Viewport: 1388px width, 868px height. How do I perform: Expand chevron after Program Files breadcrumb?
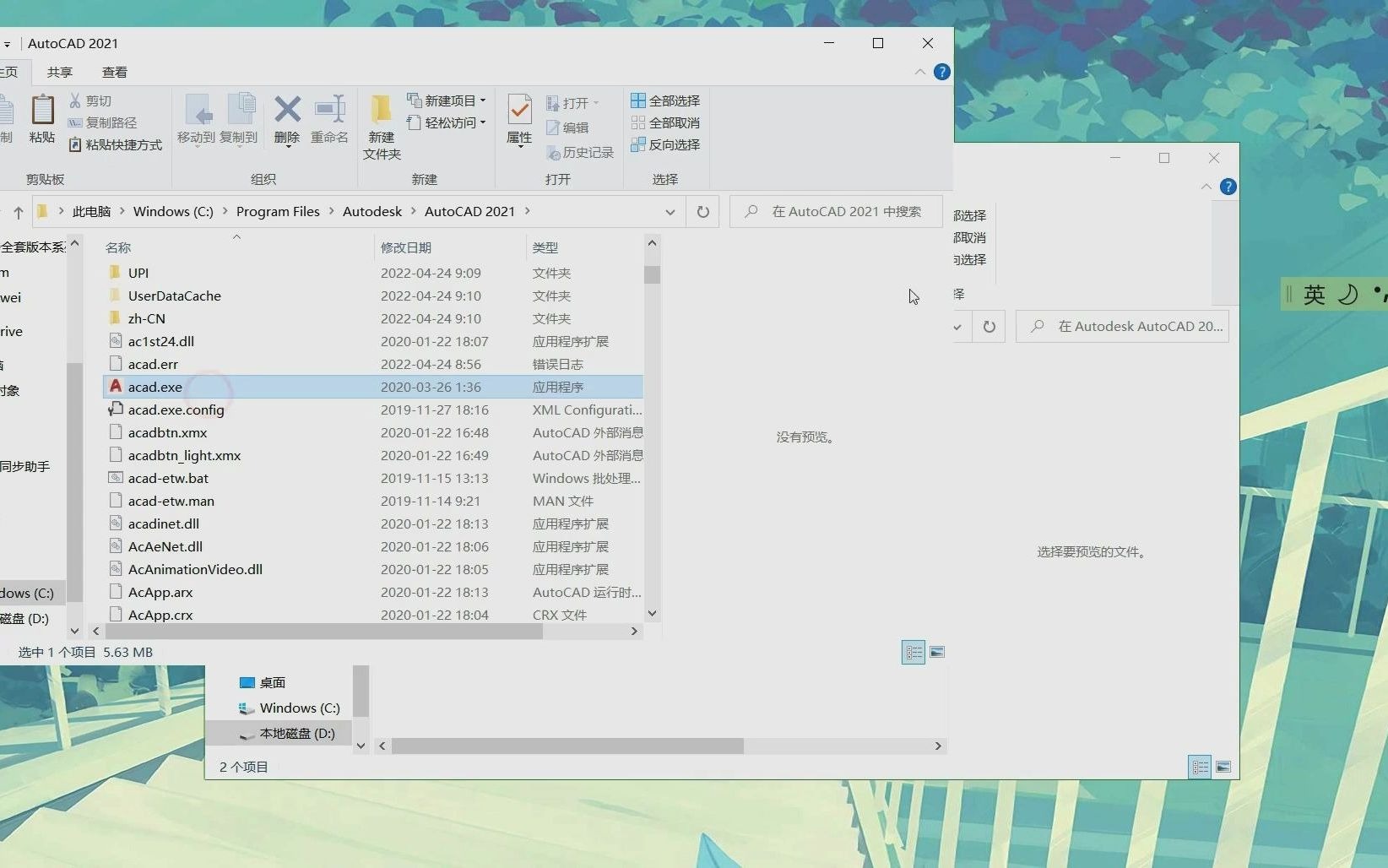click(331, 211)
